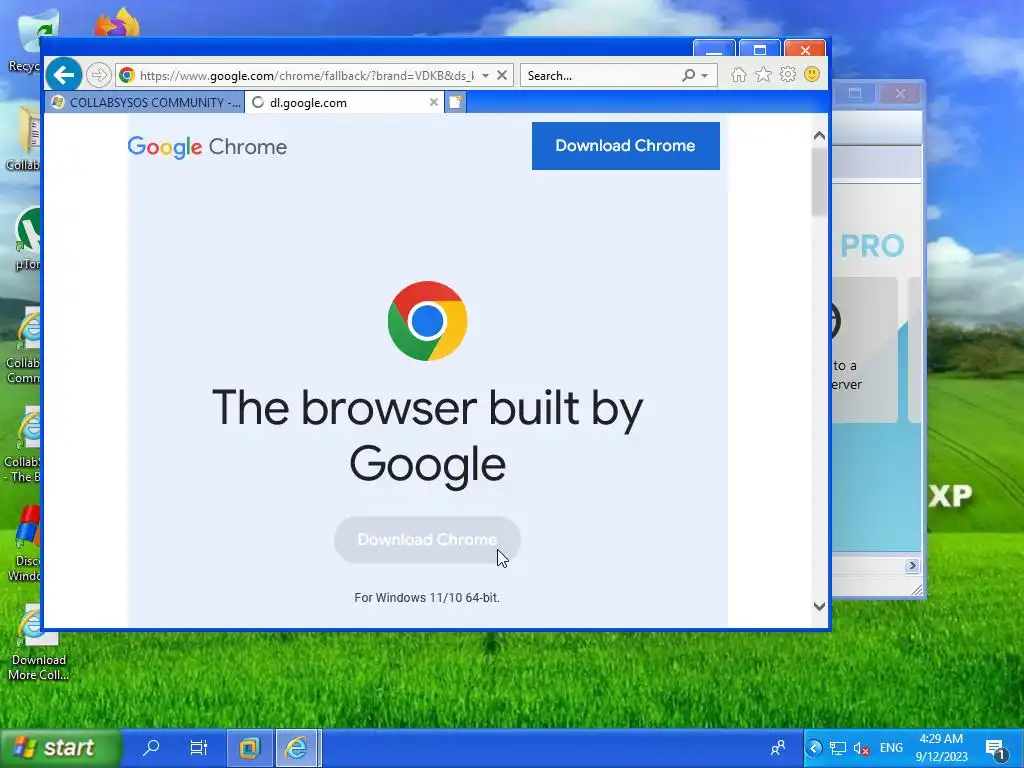The width and height of the screenshot is (1024, 768).
Task: Click the smiley feedback icon
Action: click(812, 74)
